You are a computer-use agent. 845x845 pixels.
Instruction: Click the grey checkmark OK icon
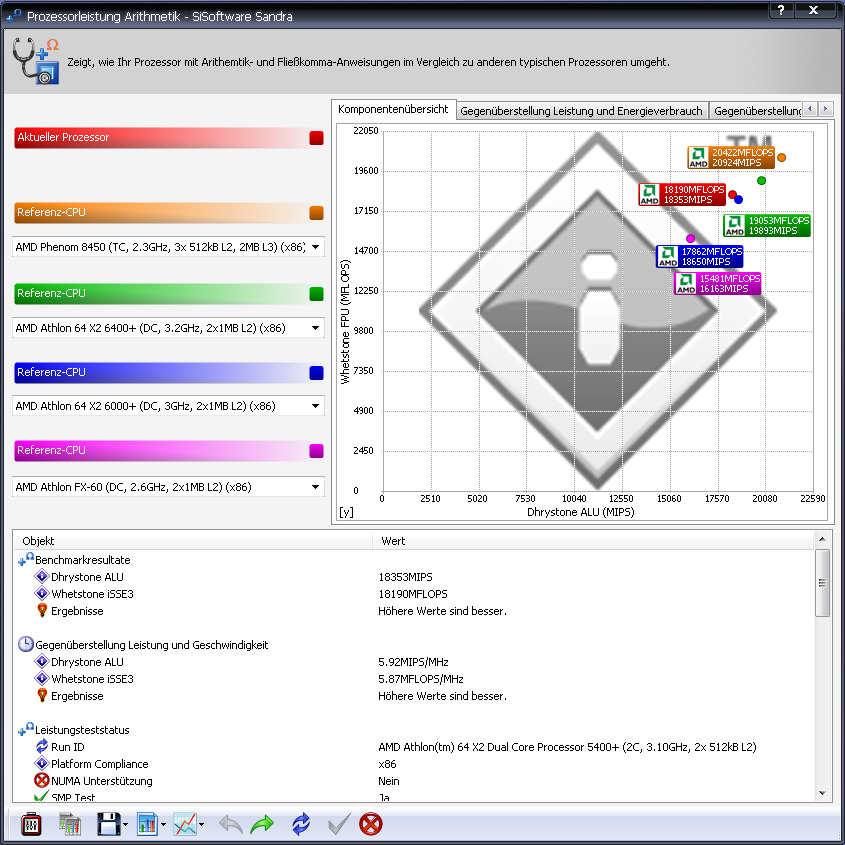(x=339, y=823)
